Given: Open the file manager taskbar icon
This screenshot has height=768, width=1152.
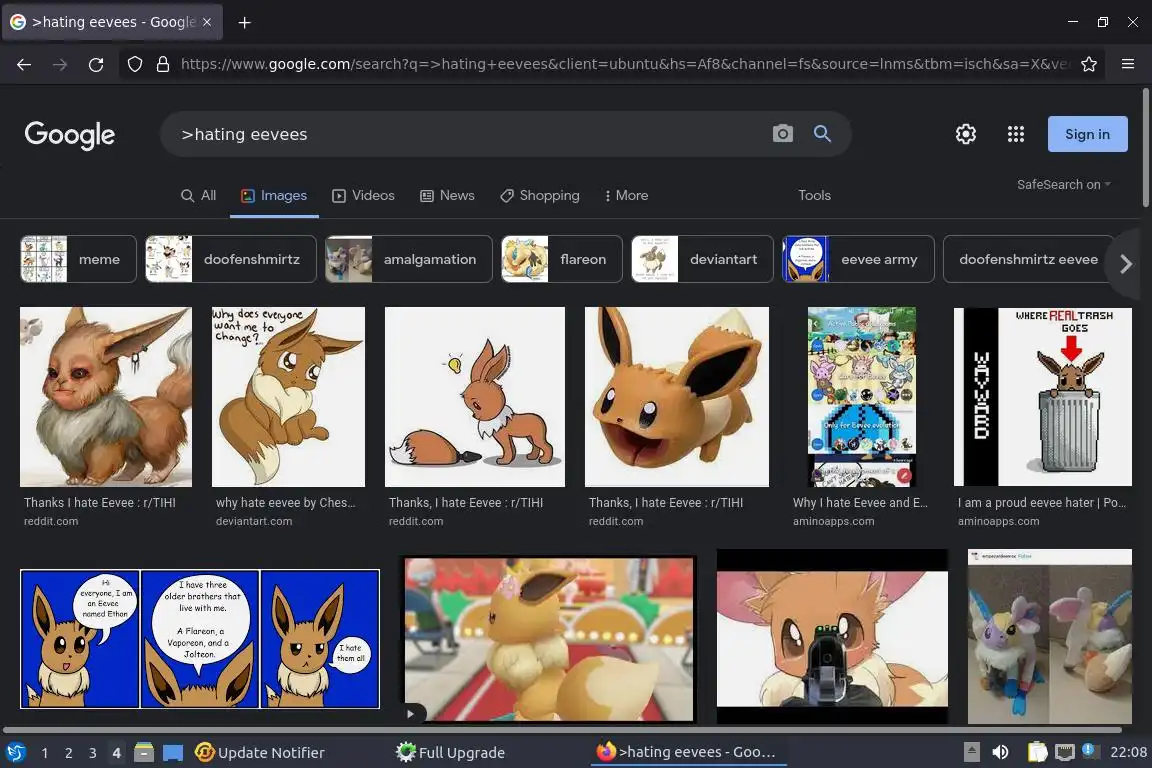Looking at the screenshot, I should [x=144, y=753].
